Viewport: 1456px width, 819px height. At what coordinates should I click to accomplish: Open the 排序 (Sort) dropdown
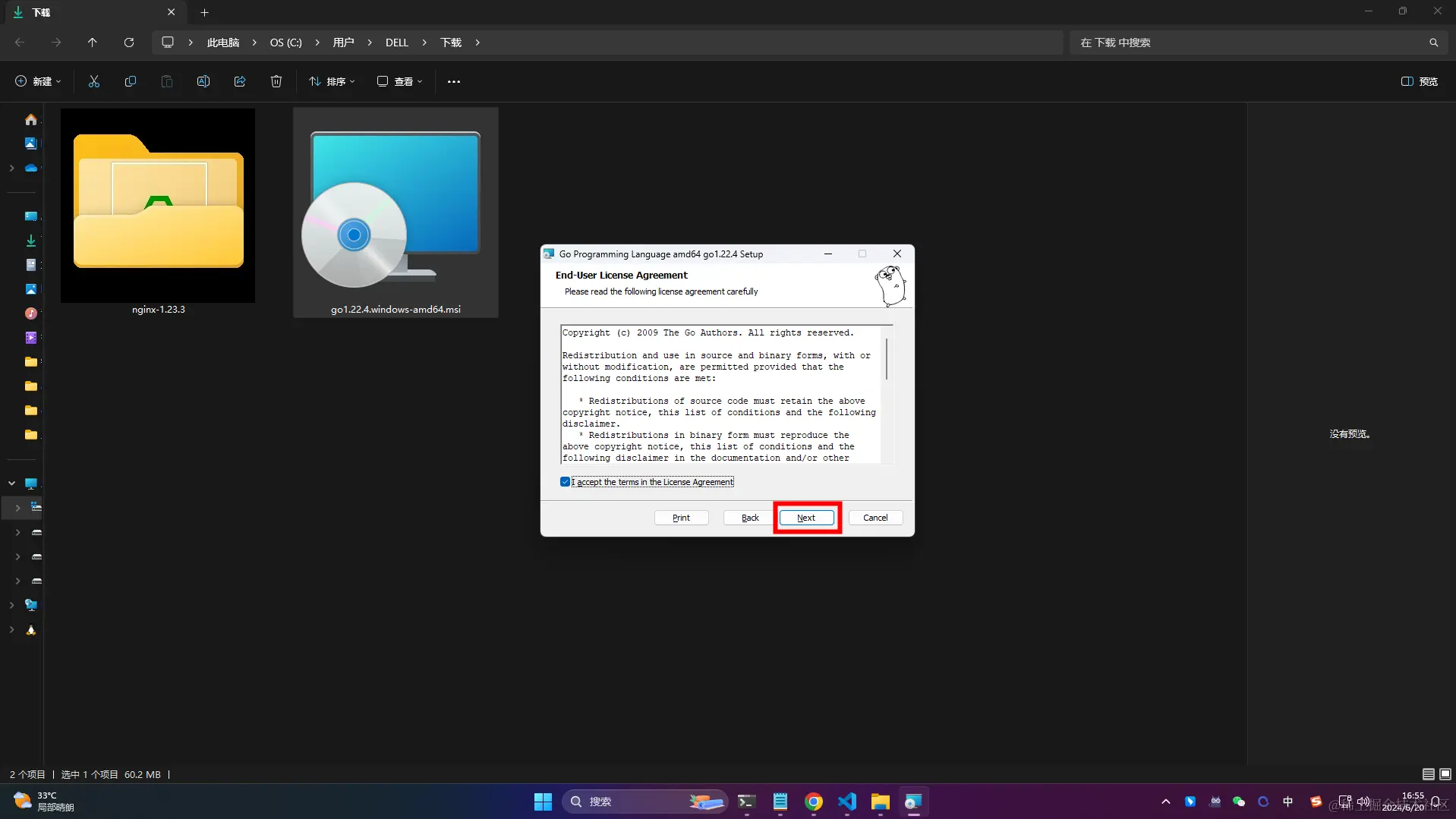[332, 81]
